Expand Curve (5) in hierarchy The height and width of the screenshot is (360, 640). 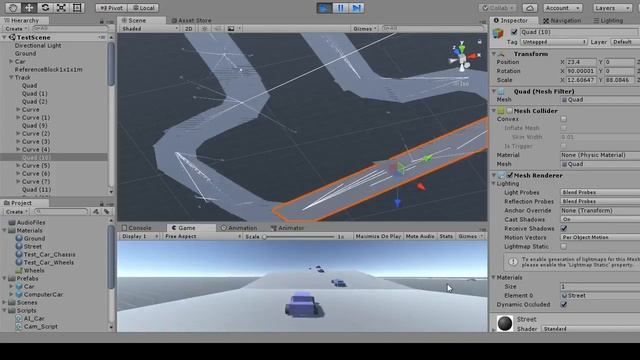tap(18, 165)
